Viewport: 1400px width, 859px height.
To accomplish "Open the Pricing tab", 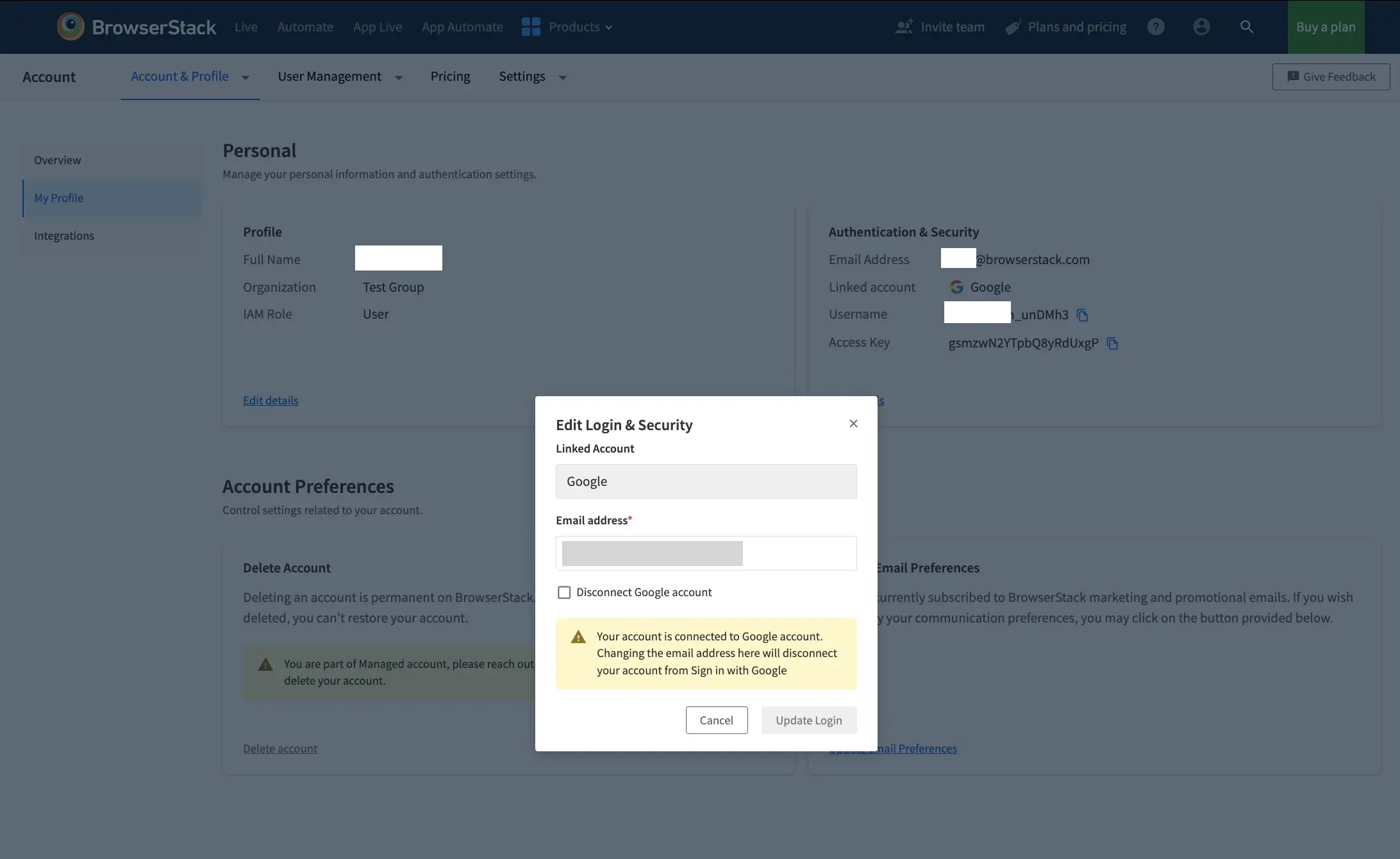I will [x=450, y=76].
